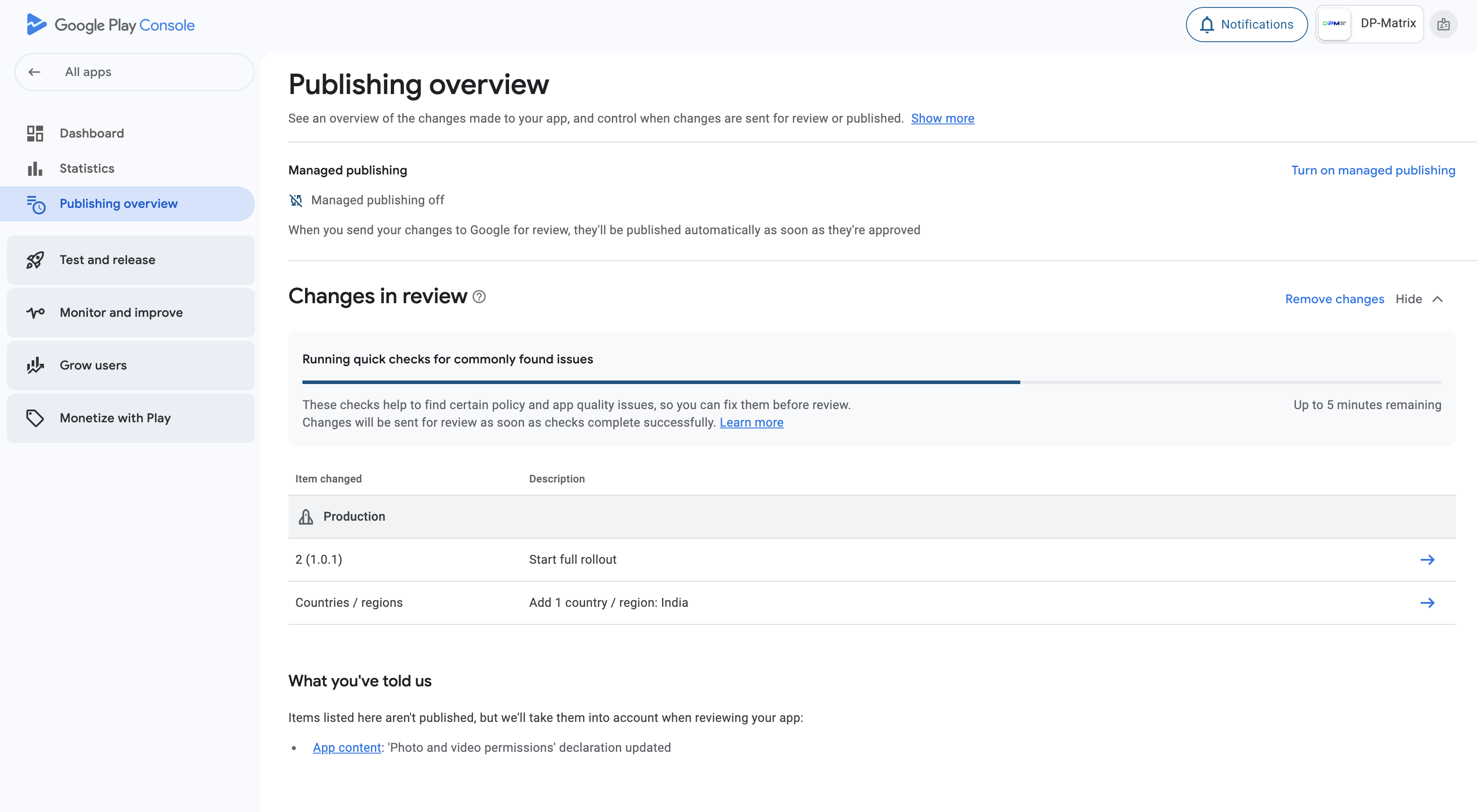Click the Notifications bell button
The width and height of the screenshot is (1477, 812).
point(1247,25)
